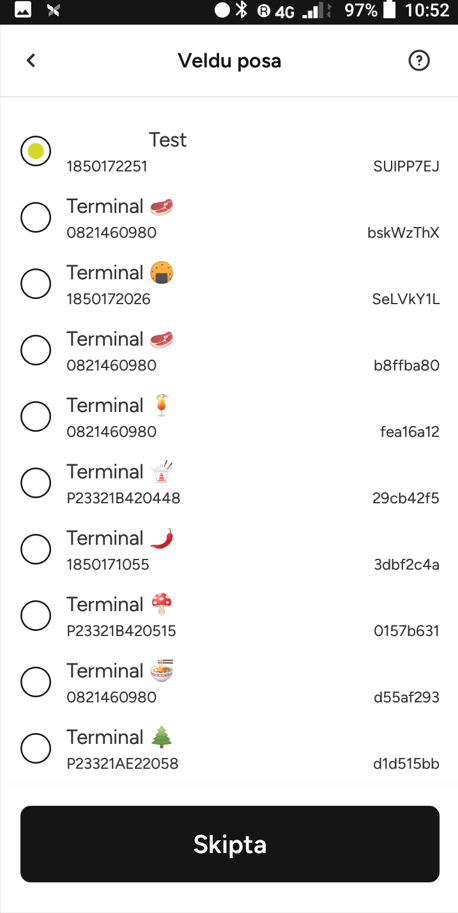Select the Test radio button

(35, 151)
